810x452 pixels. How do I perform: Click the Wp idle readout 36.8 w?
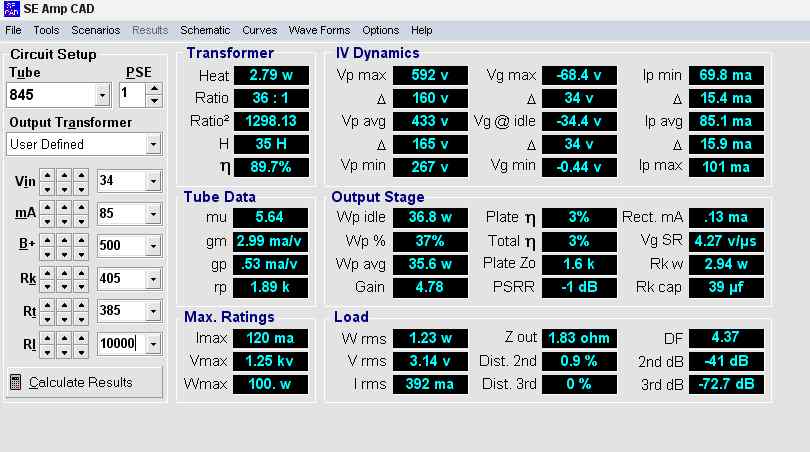pyautogui.click(x=430, y=217)
